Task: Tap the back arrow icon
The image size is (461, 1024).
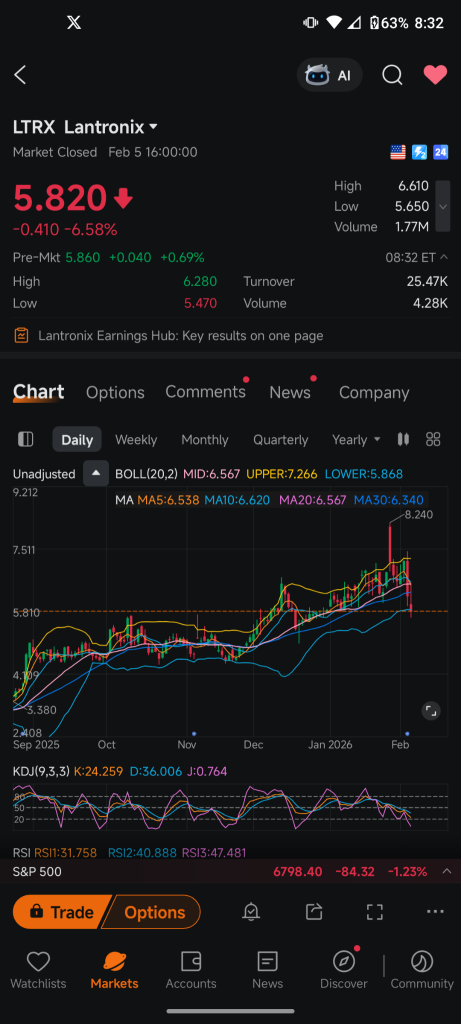Action: pyautogui.click(x=20, y=75)
